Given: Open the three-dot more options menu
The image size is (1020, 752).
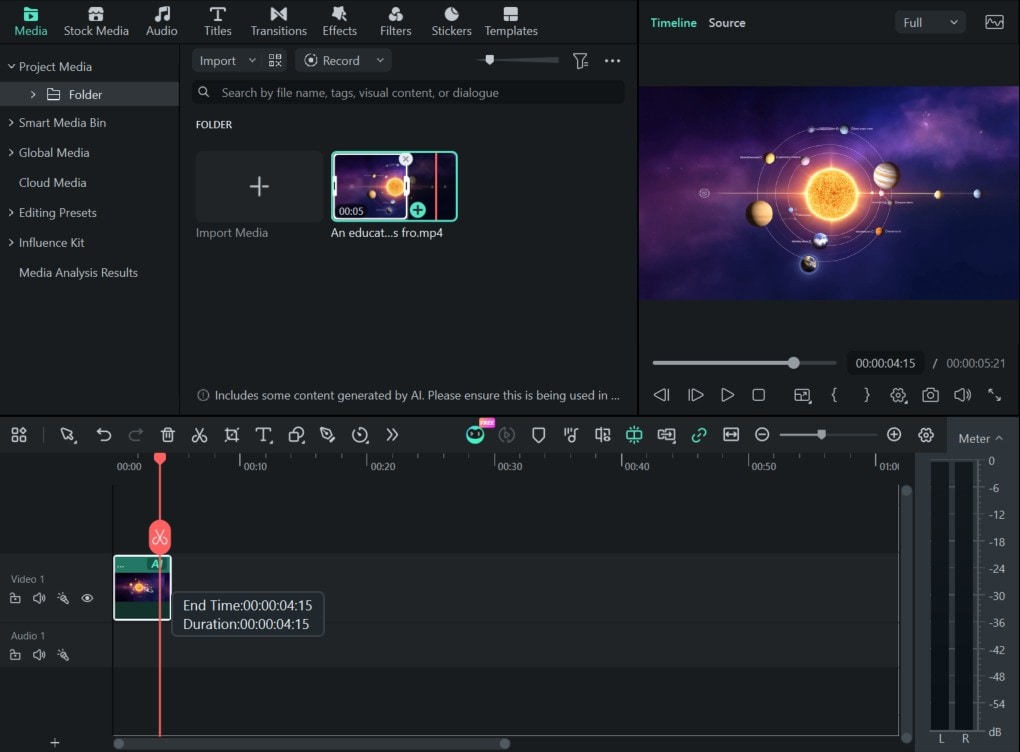Looking at the screenshot, I should (612, 60).
